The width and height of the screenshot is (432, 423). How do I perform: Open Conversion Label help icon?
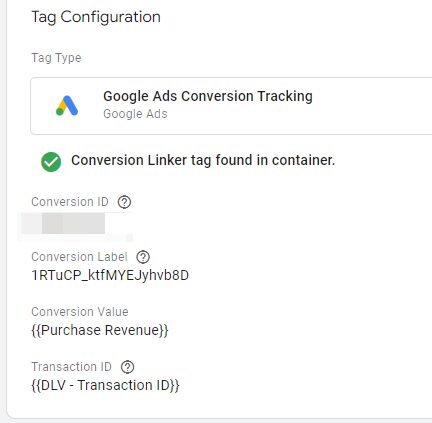coord(143,257)
